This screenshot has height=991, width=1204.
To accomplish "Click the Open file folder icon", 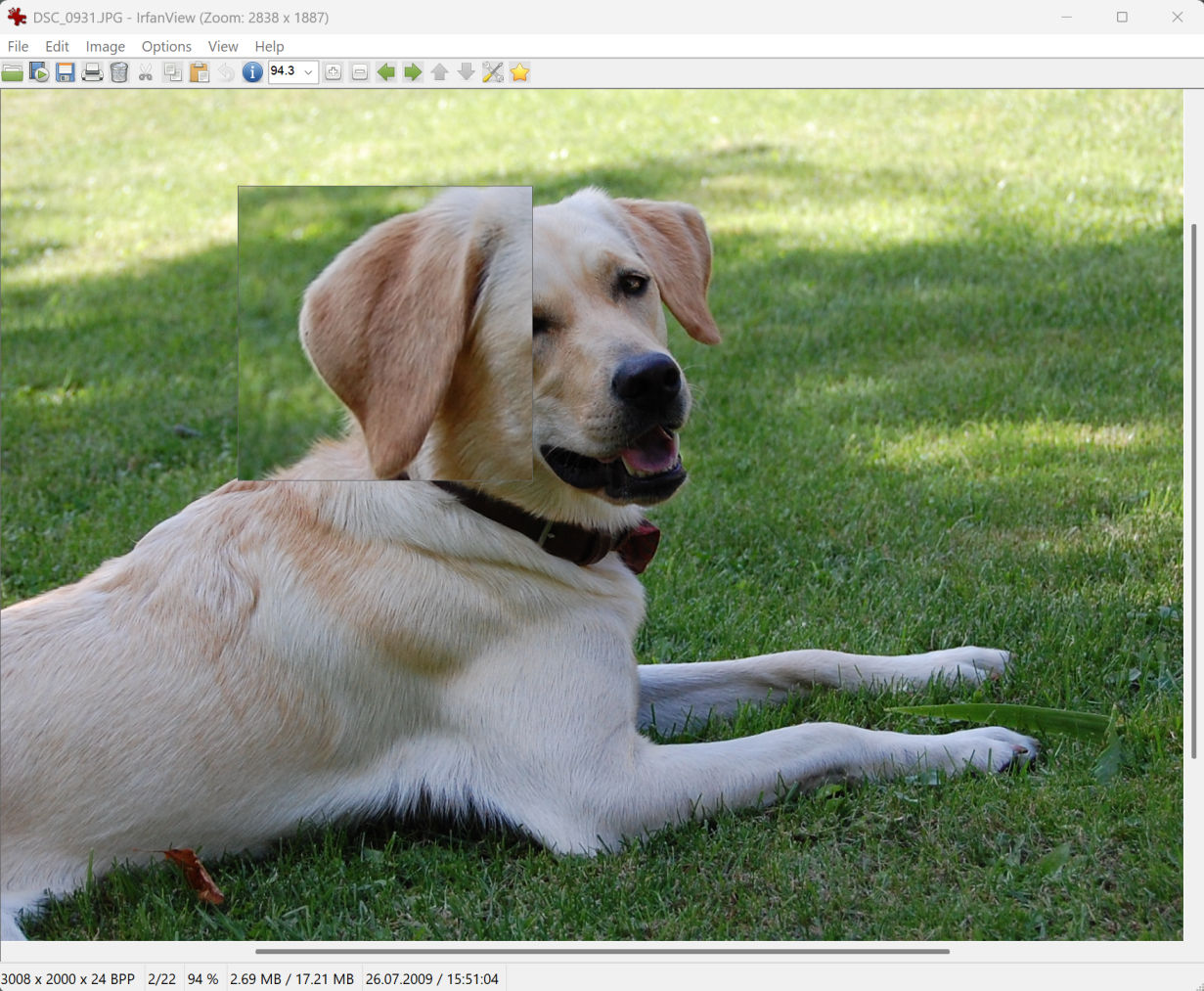I will 13,72.
